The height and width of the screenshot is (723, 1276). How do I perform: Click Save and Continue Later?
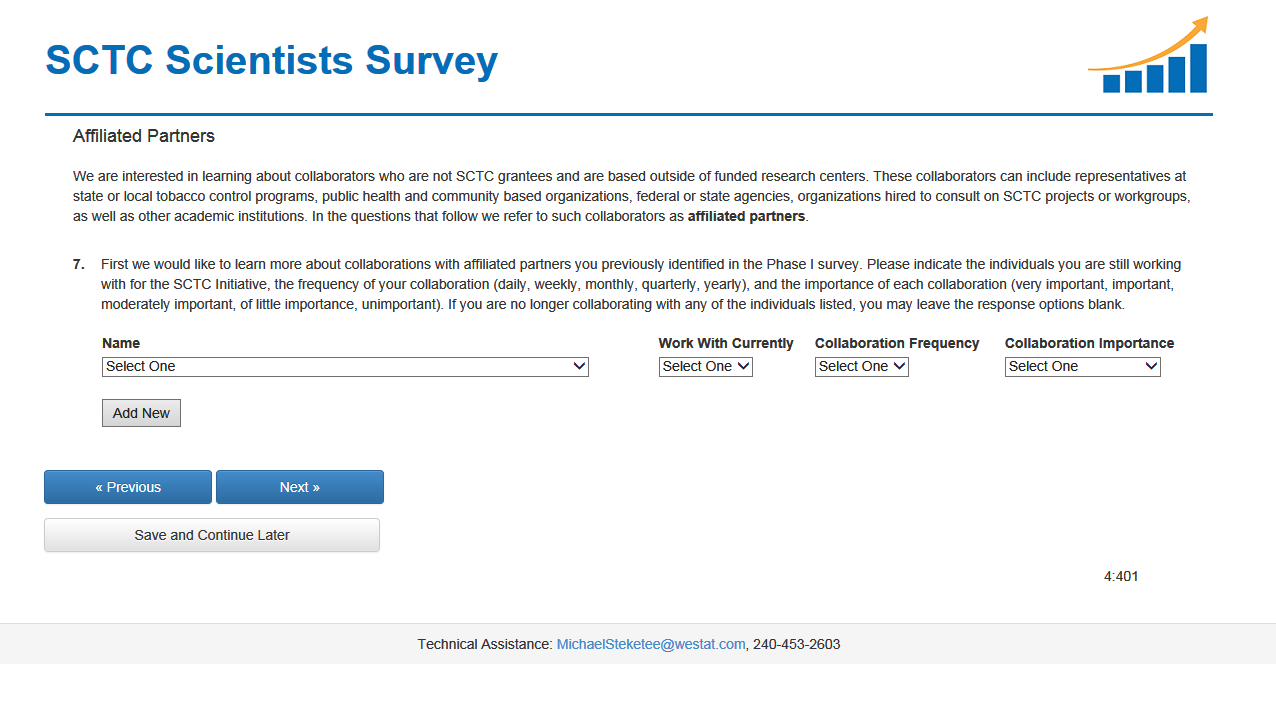212,535
